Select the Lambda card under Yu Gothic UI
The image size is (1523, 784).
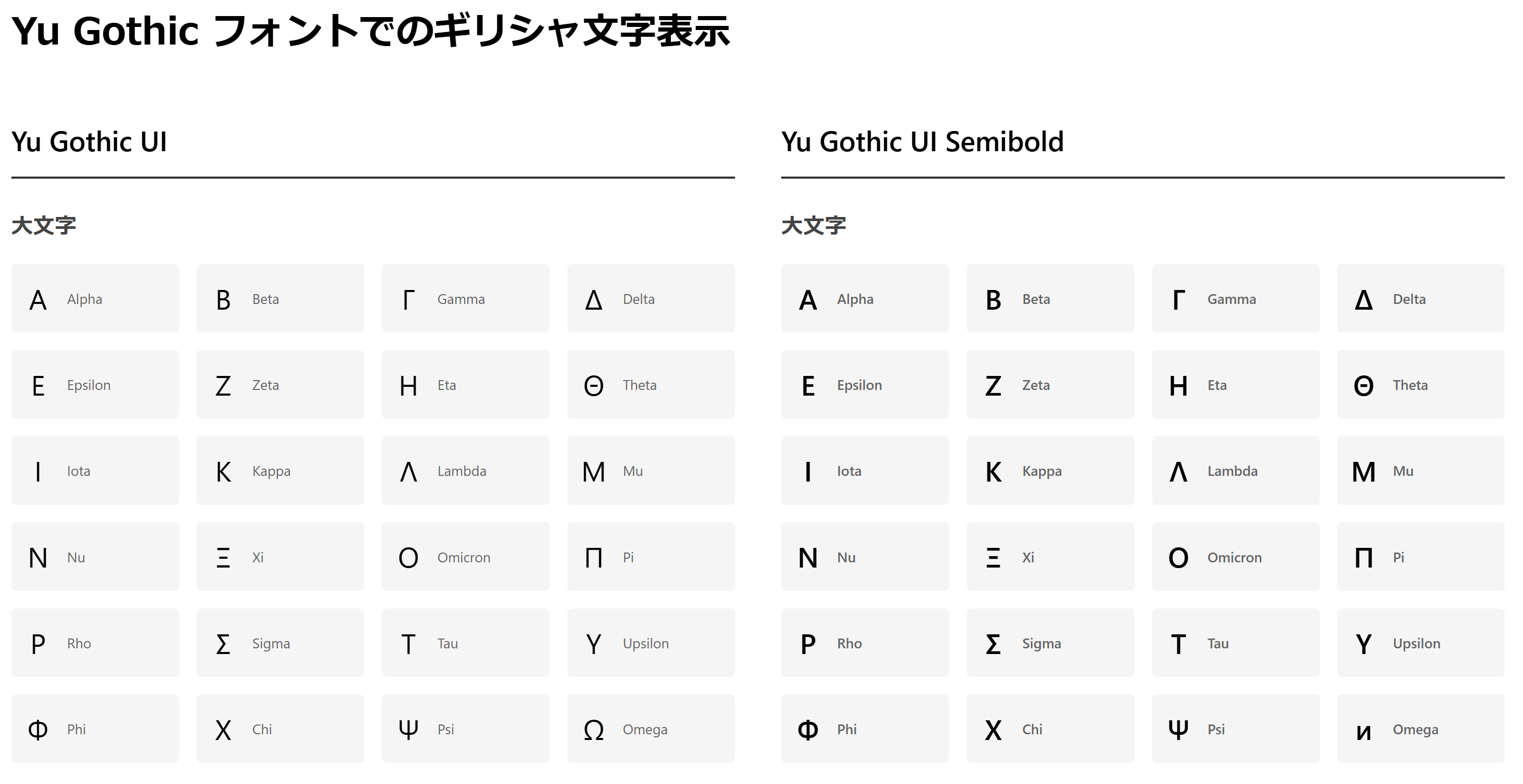pyautogui.click(x=465, y=470)
